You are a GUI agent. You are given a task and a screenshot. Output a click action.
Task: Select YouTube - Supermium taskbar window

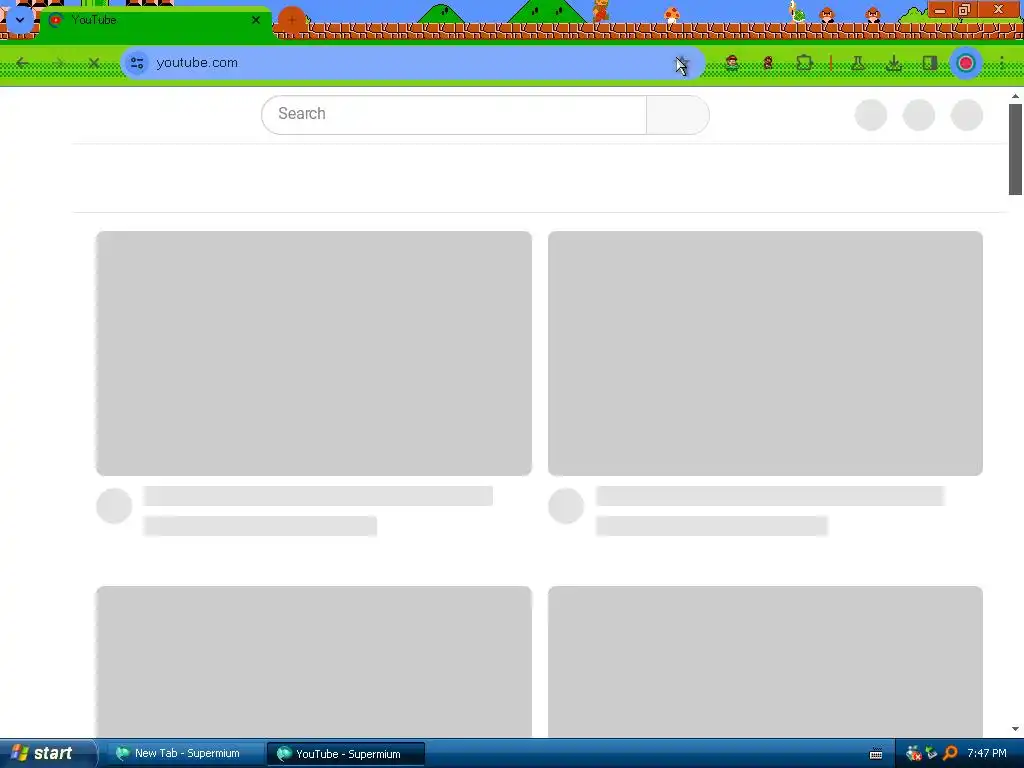[346, 754]
